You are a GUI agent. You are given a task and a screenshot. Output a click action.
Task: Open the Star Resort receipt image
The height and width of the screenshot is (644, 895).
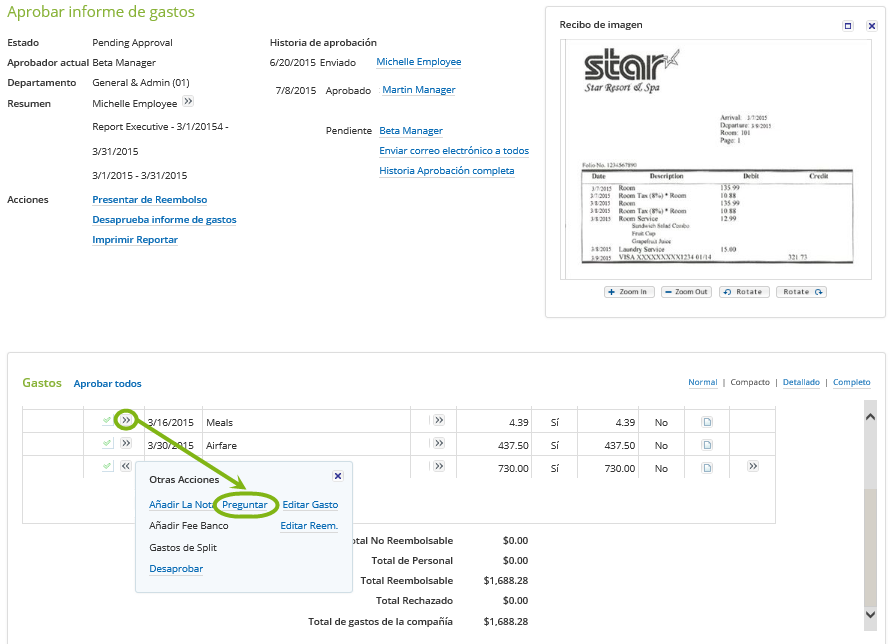pyautogui.click(x=716, y=159)
